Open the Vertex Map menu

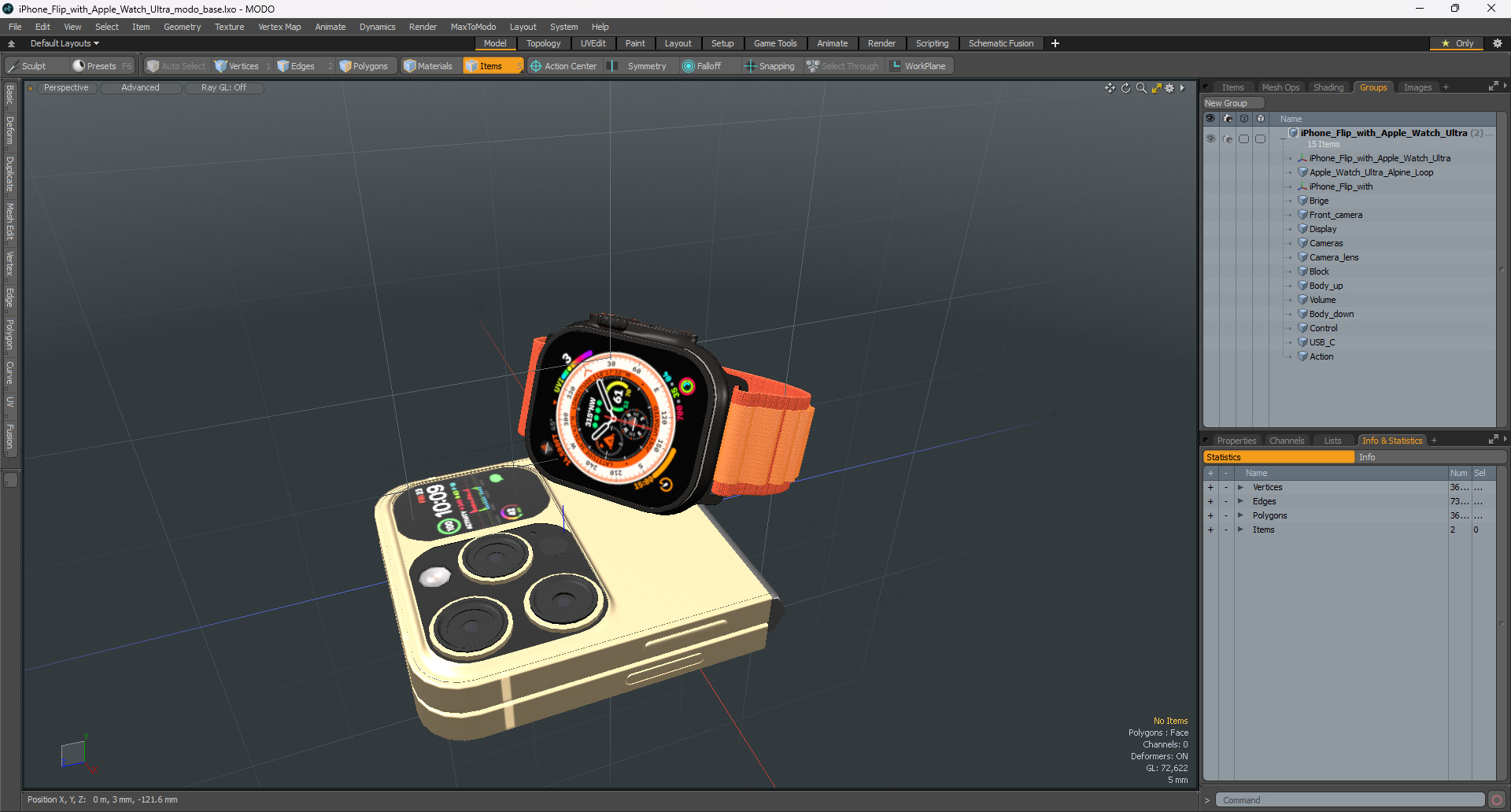[x=279, y=27]
